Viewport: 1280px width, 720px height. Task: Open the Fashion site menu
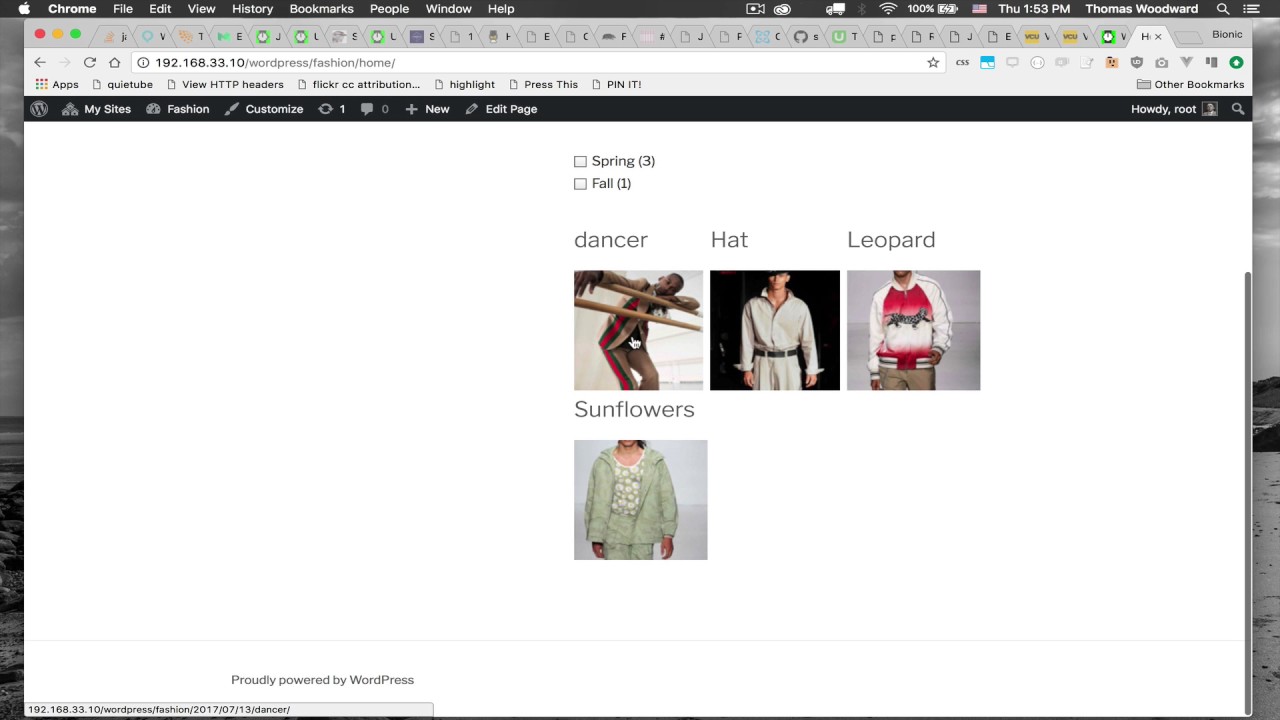(178, 109)
